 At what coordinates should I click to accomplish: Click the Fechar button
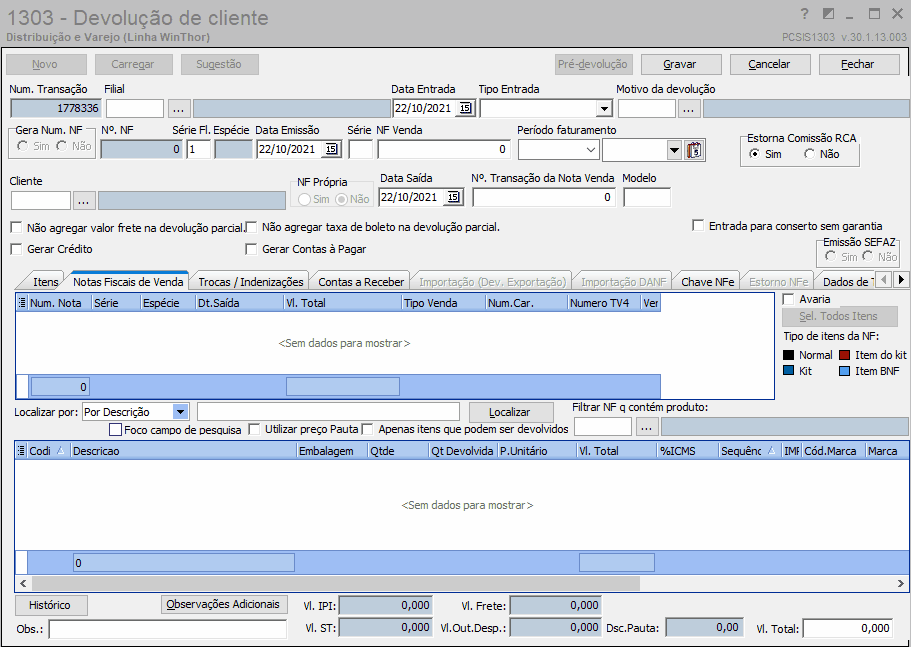(859, 64)
